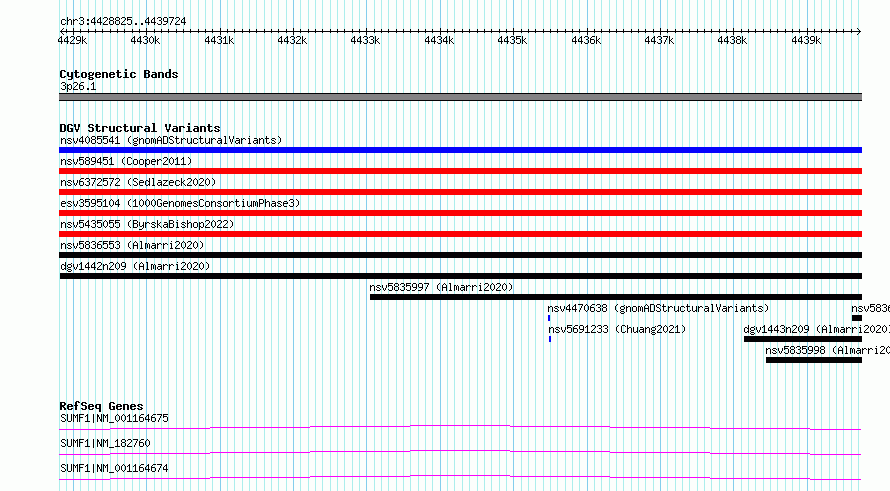The height and width of the screenshot is (491, 890).
Task: Click the RefSeq Genes track title
Action: (102, 406)
